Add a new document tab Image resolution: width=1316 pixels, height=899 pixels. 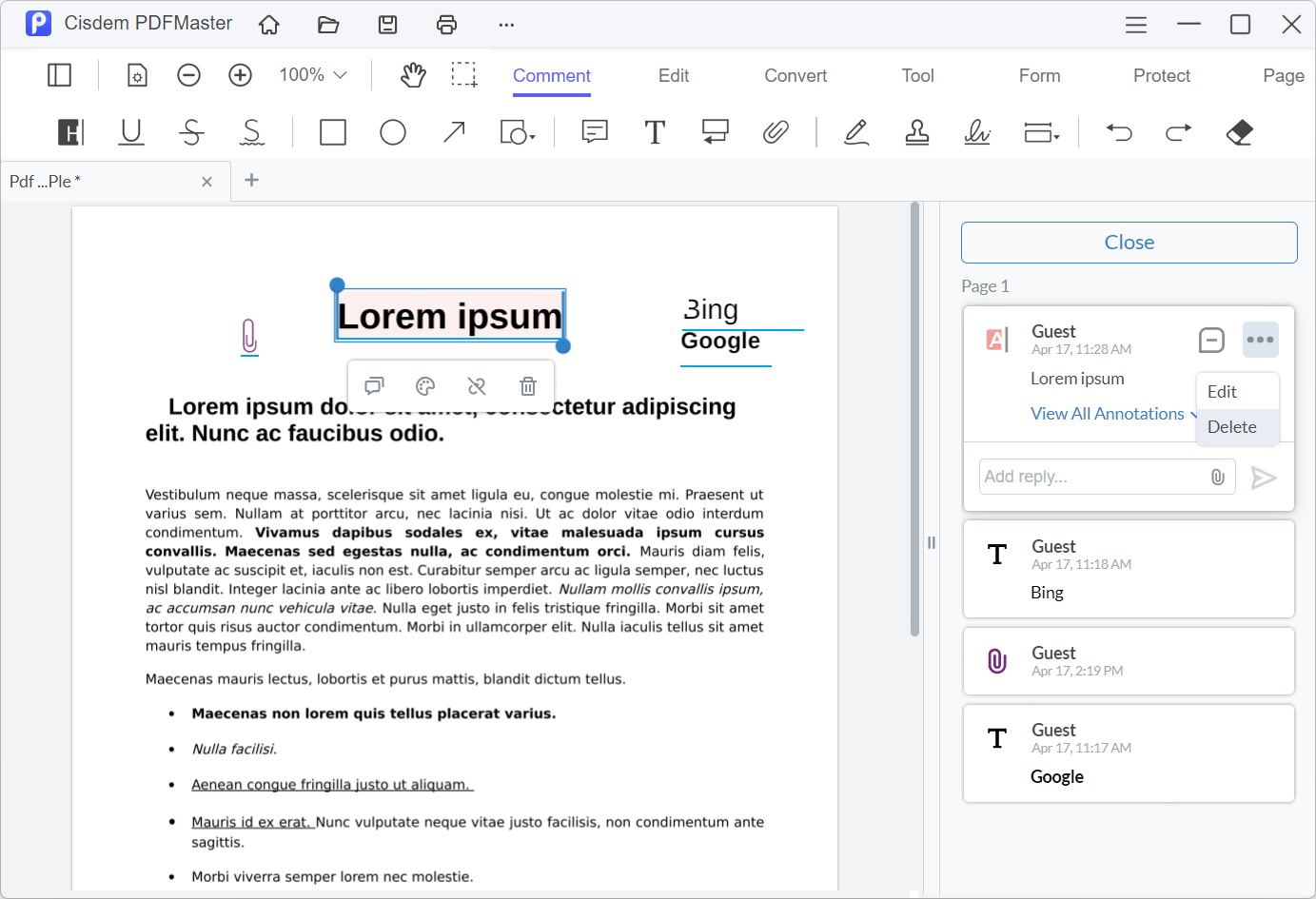click(252, 180)
